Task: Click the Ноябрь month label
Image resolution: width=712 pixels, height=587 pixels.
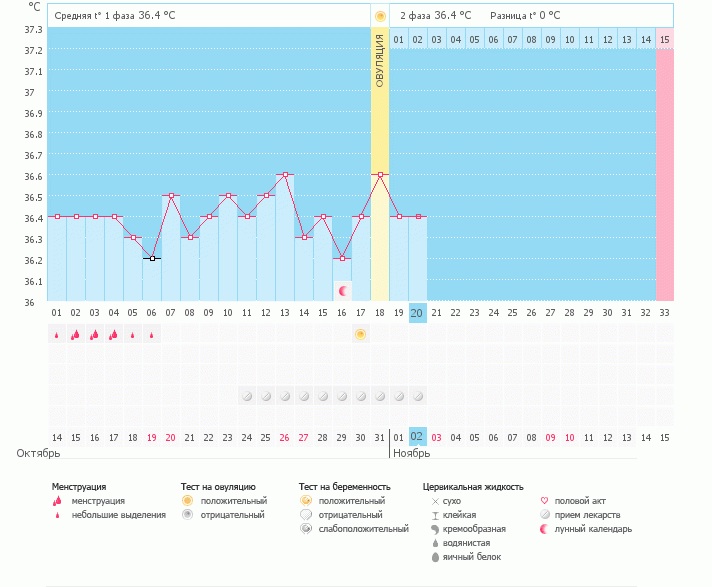Action: pyautogui.click(x=410, y=454)
